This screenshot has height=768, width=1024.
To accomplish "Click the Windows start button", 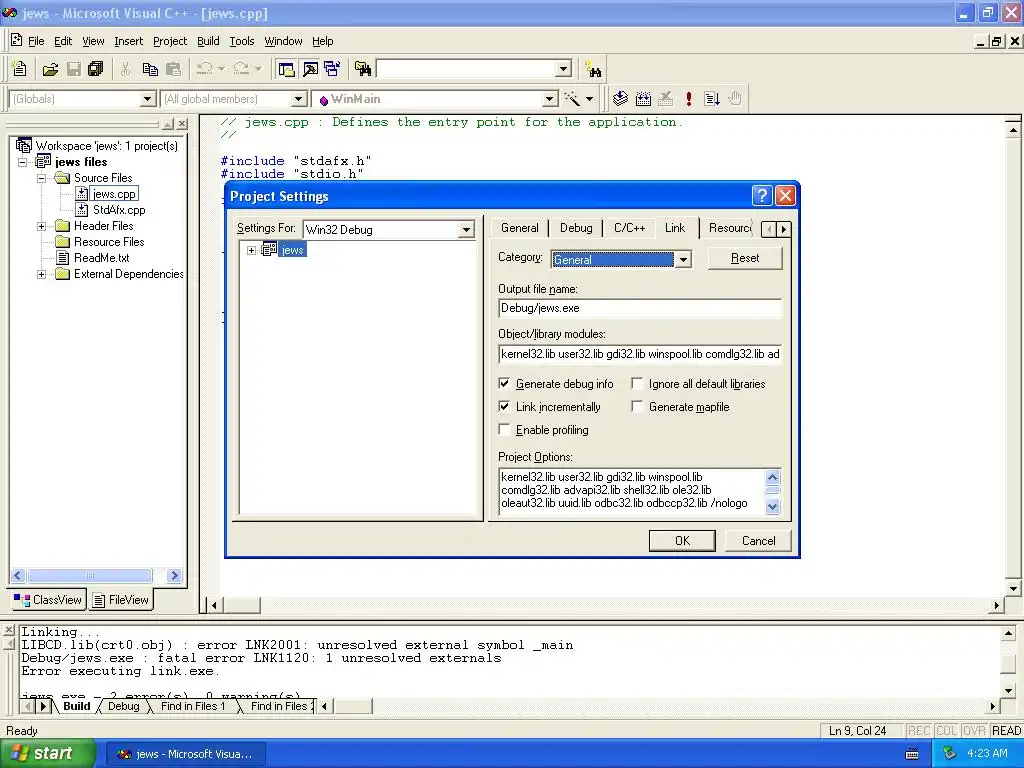I will pyautogui.click(x=47, y=753).
